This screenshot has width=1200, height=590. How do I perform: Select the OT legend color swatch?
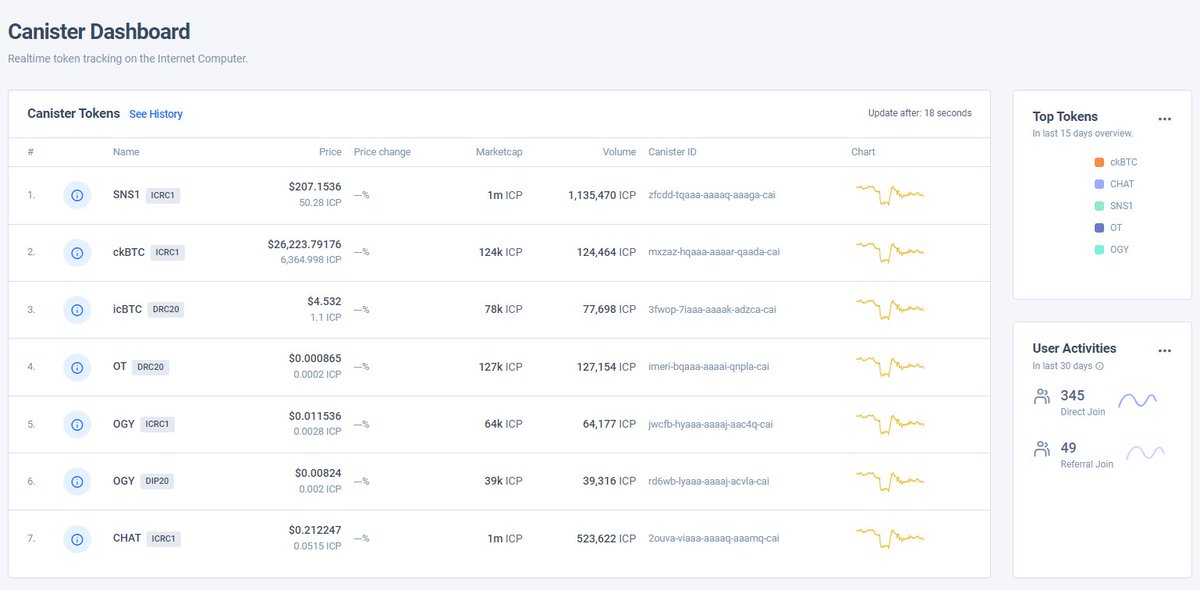click(x=1099, y=228)
